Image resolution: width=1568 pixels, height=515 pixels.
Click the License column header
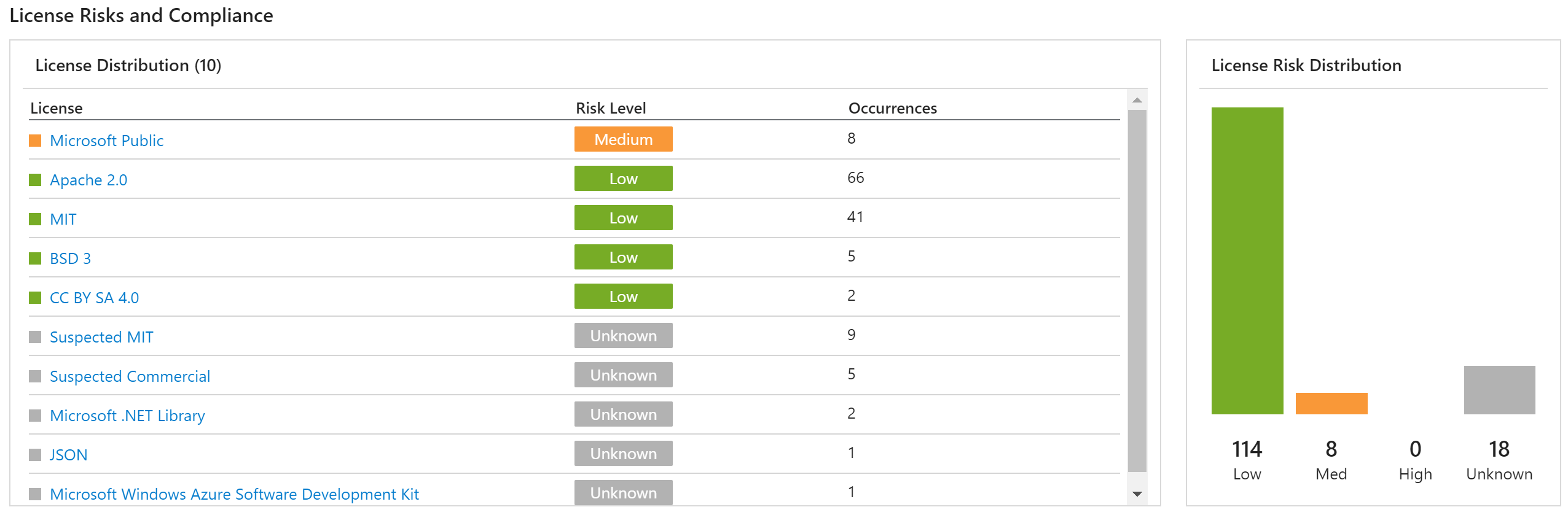[57, 108]
